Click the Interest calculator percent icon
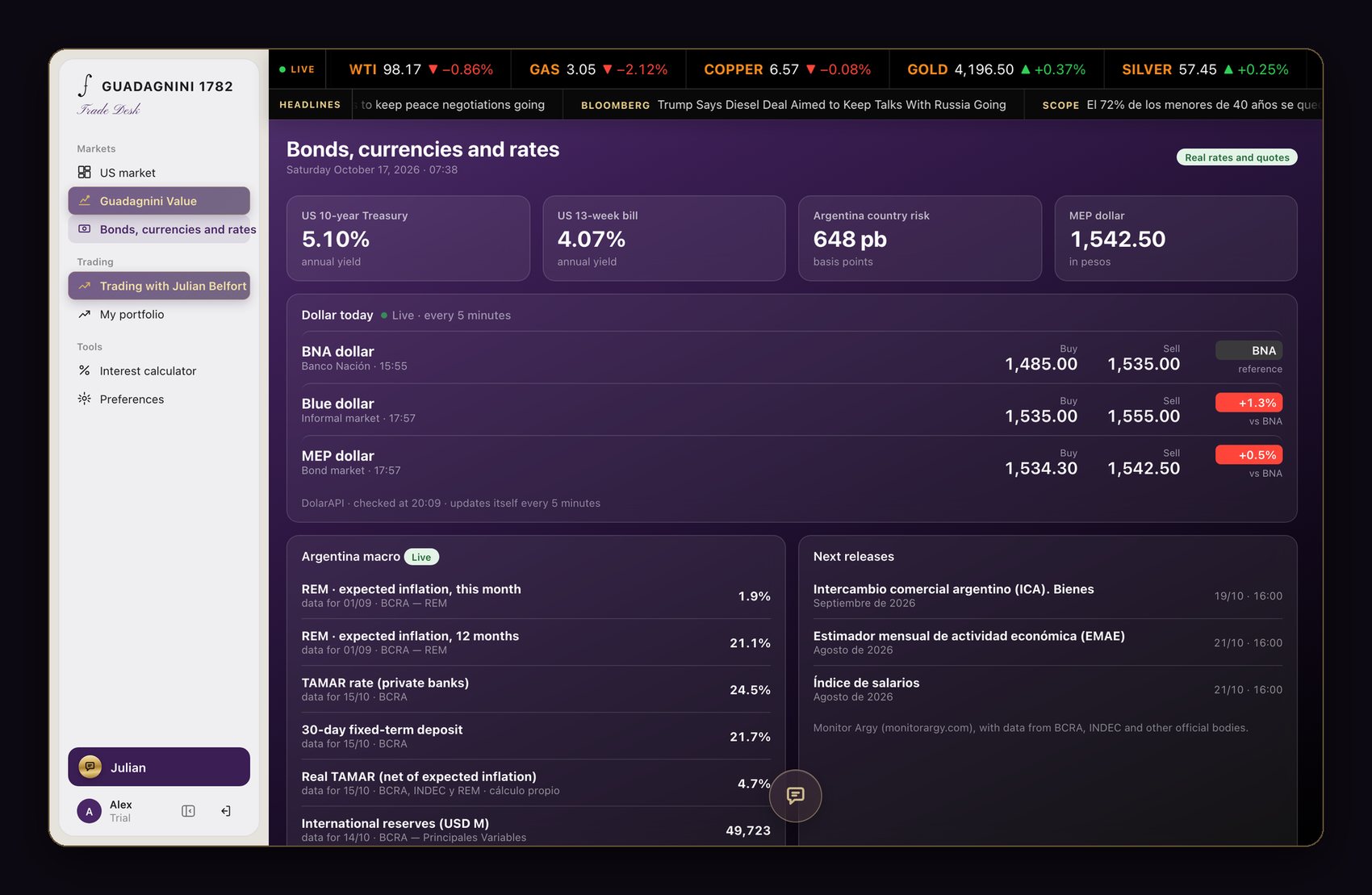The image size is (1372, 895). tap(84, 370)
